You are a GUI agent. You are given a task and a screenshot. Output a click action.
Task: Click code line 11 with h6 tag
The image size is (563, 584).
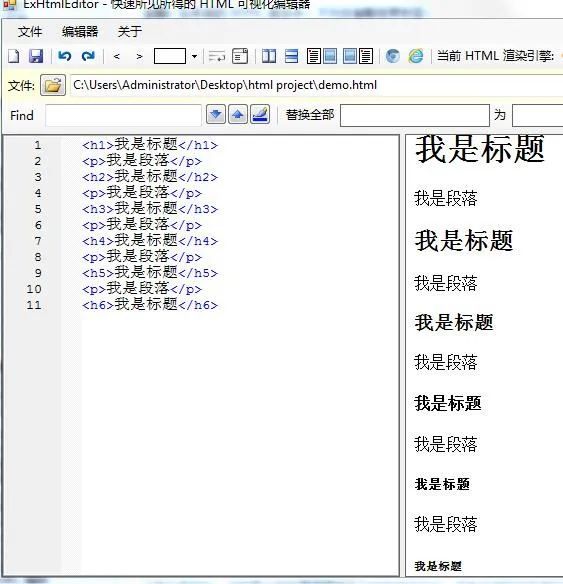(150, 305)
